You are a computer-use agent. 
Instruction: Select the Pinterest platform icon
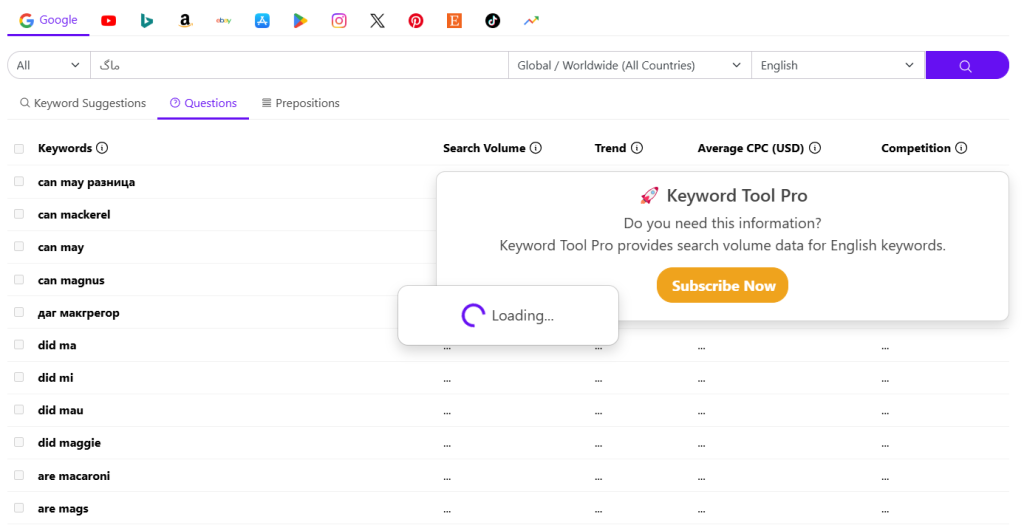point(416,20)
